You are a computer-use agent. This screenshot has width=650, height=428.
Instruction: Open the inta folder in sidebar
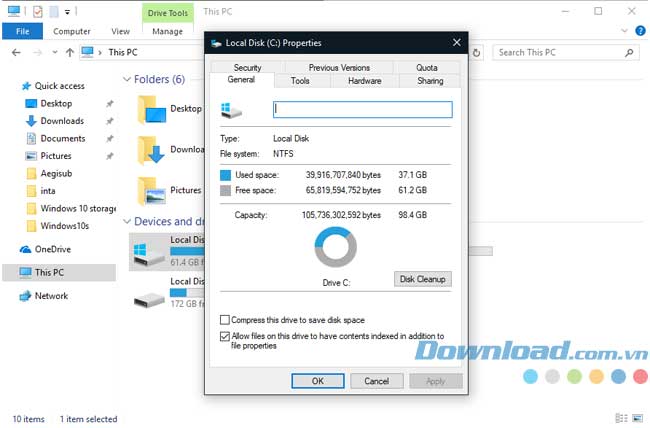point(48,191)
